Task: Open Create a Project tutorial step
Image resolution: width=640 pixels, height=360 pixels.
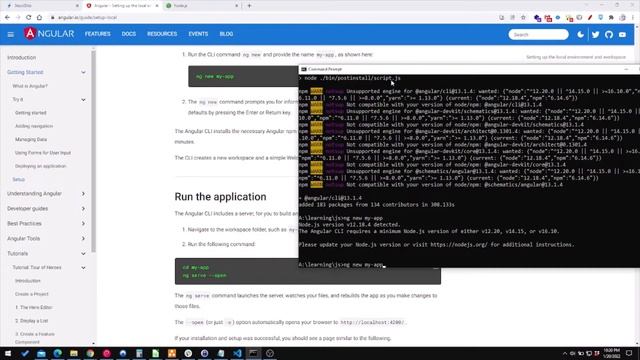Action: pyautogui.click(x=32, y=294)
